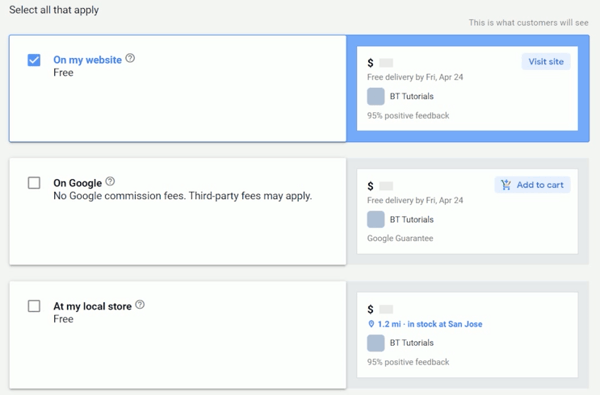Select the On my website label

[x=87, y=60]
